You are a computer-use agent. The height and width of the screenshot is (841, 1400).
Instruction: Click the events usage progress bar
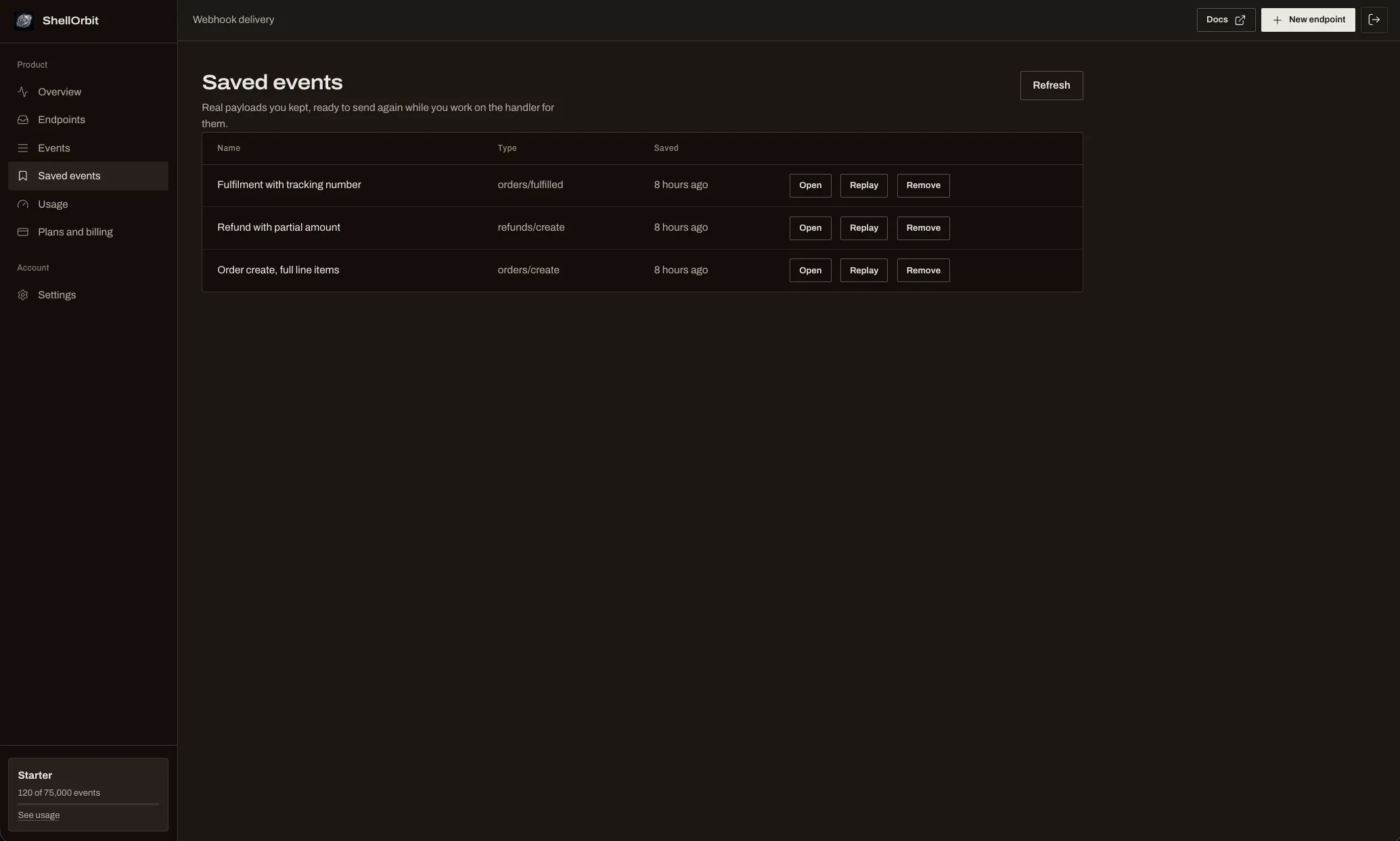(88, 804)
